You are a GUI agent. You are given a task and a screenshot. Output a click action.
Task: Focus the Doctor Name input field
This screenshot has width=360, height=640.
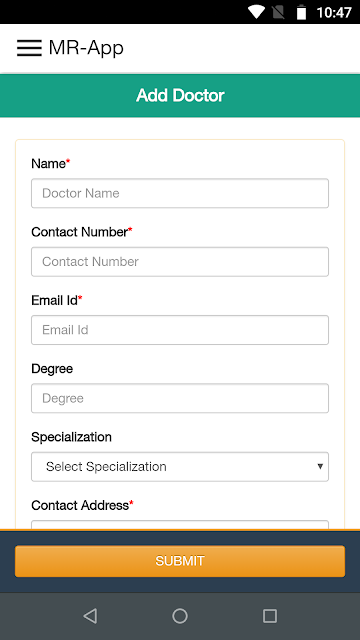pyautogui.click(x=180, y=193)
